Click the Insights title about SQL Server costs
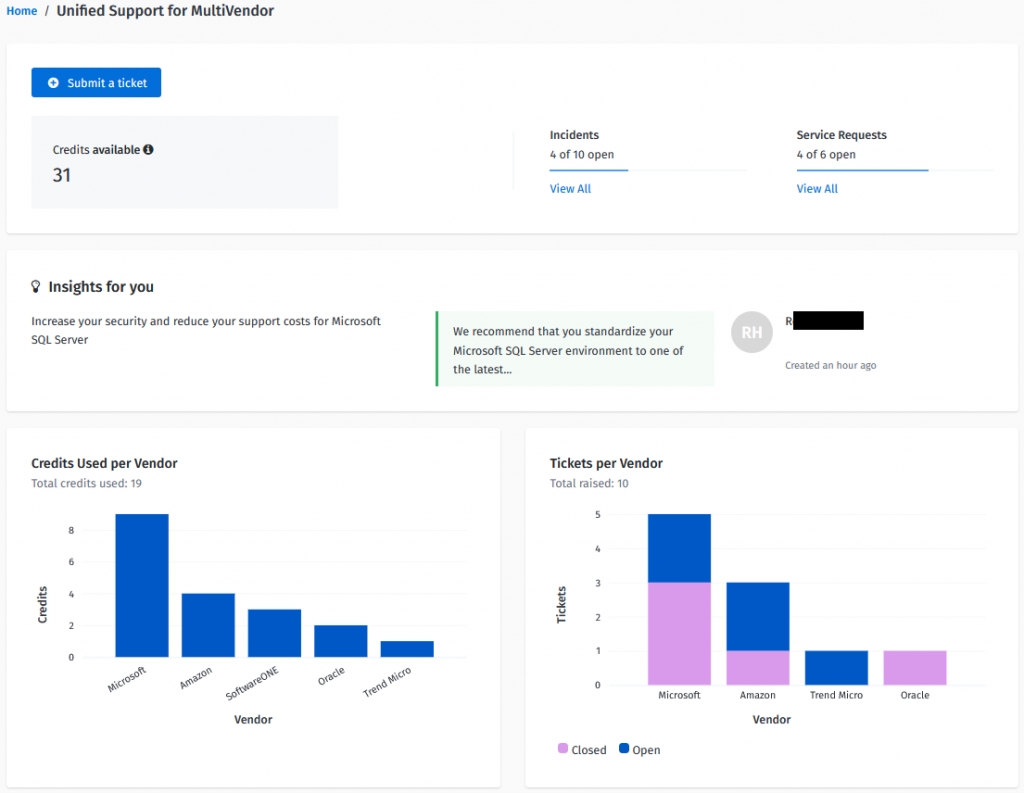 206,331
